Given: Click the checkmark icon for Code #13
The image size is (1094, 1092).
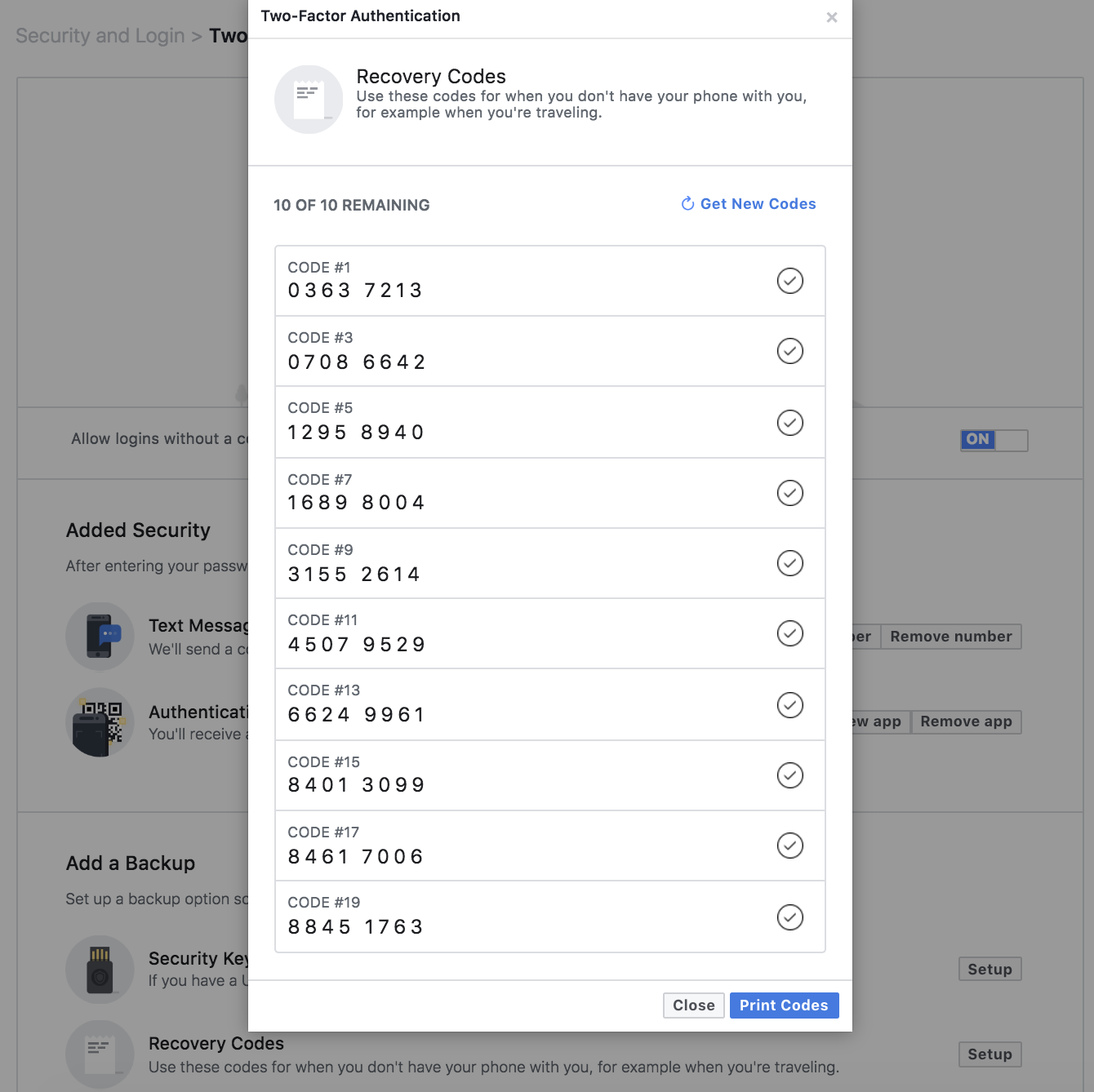Looking at the screenshot, I should pyautogui.click(x=789, y=705).
